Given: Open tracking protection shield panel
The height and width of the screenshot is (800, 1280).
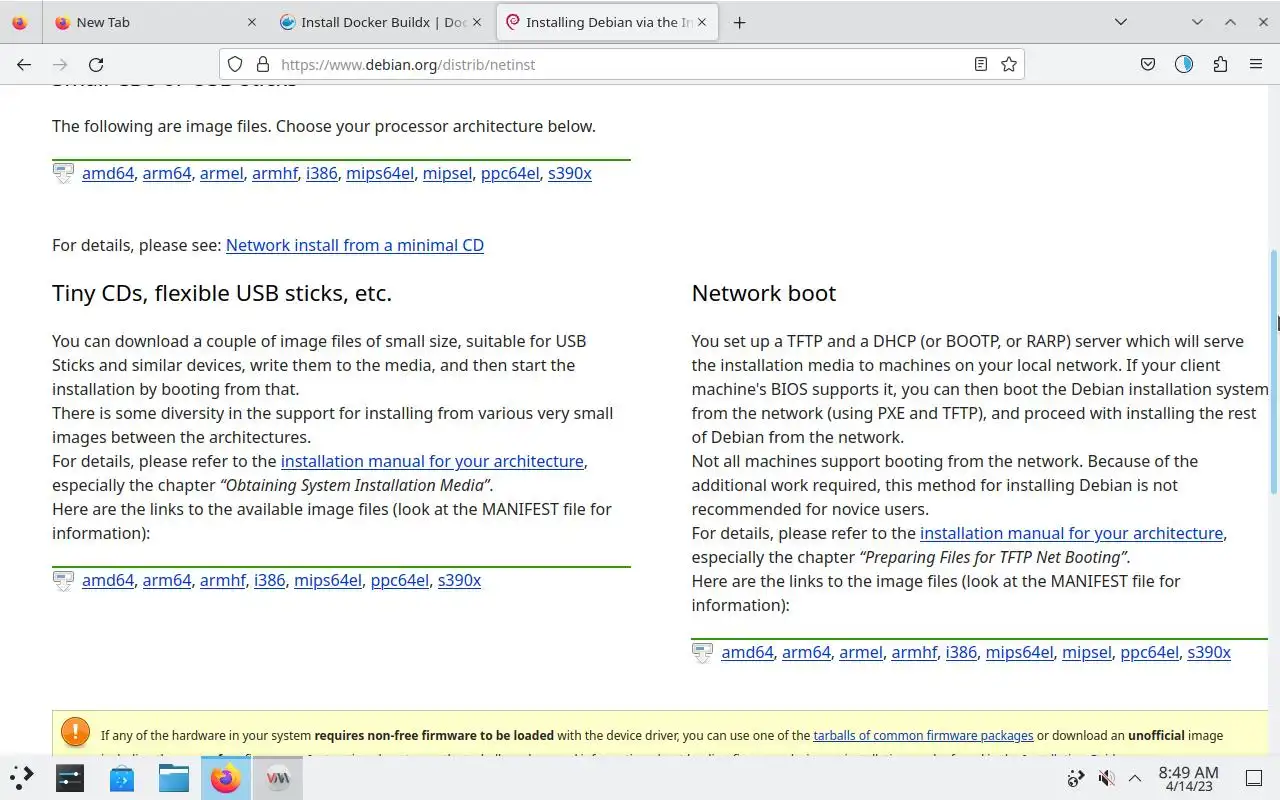Looking at the screenshot, I should [x=235, y=64].
